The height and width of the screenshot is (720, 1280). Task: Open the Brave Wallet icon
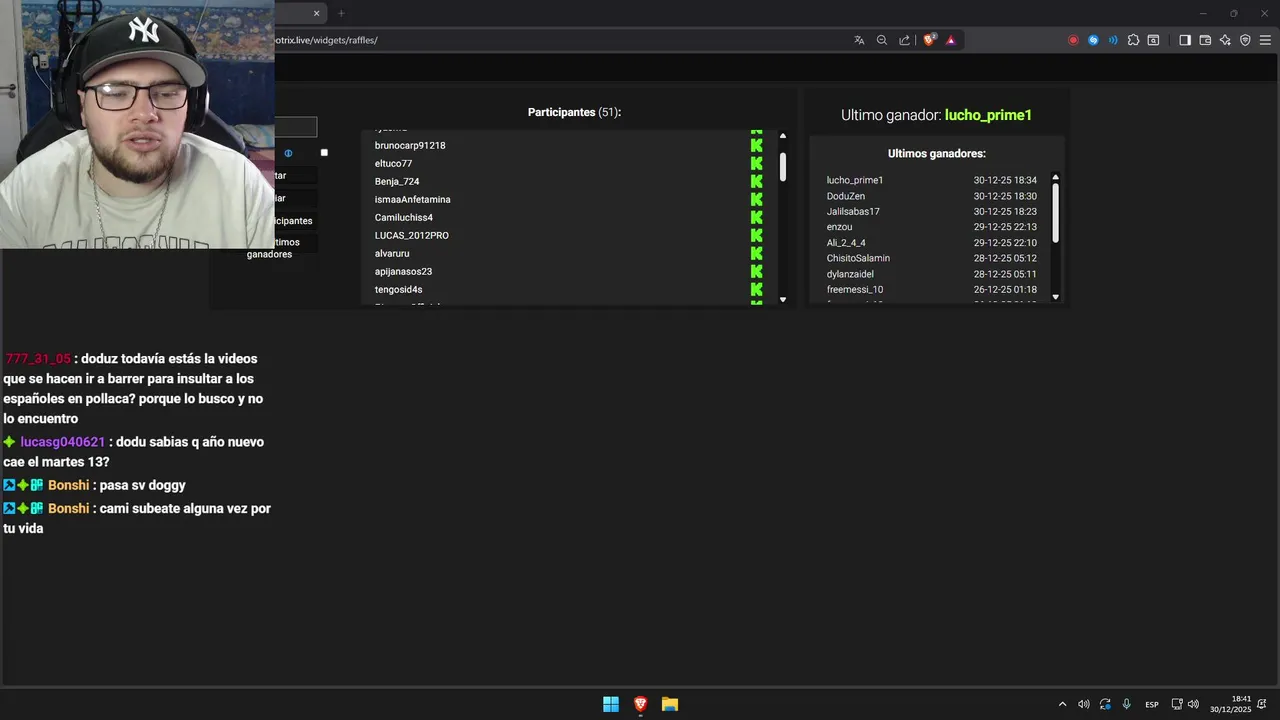1205,40
